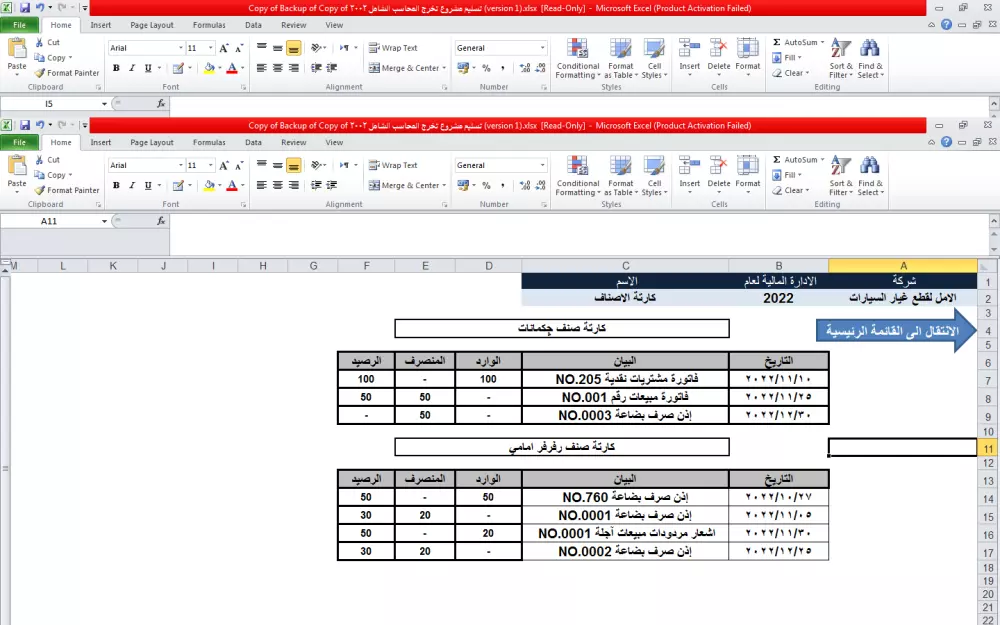The width and height of the screenshot is (1000, 625).
Task: Toggle Bold in the upper window (I5)
Action: [116, 68]
